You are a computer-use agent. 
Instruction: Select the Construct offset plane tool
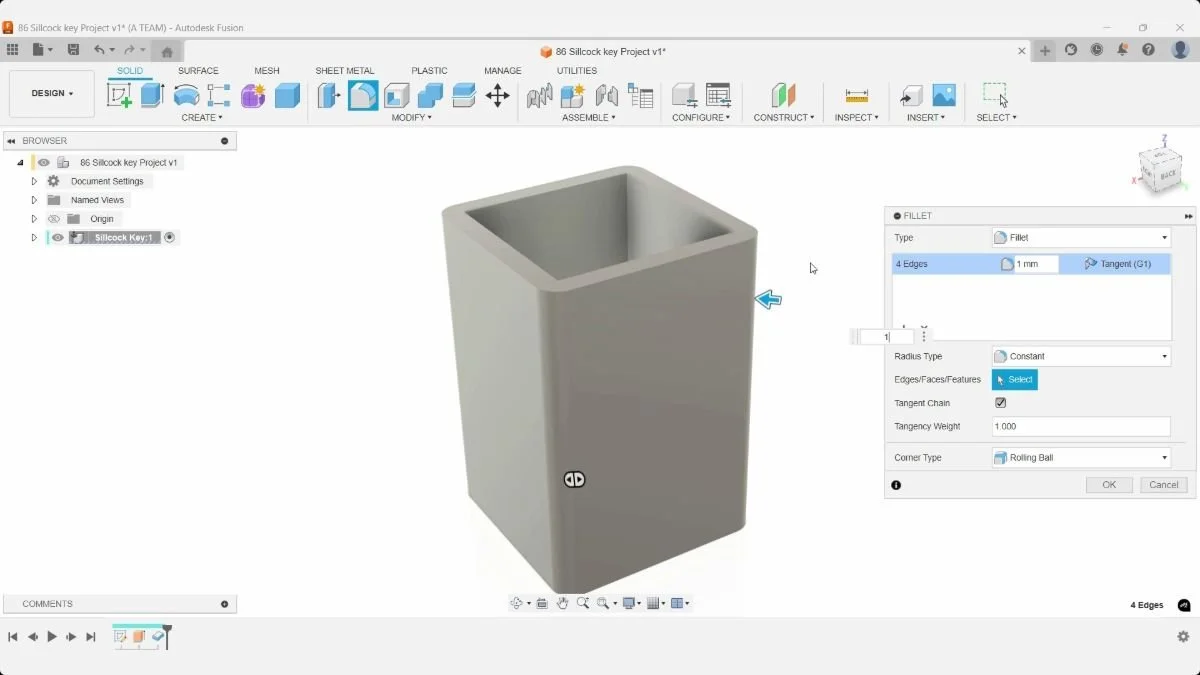coord(783,95)
